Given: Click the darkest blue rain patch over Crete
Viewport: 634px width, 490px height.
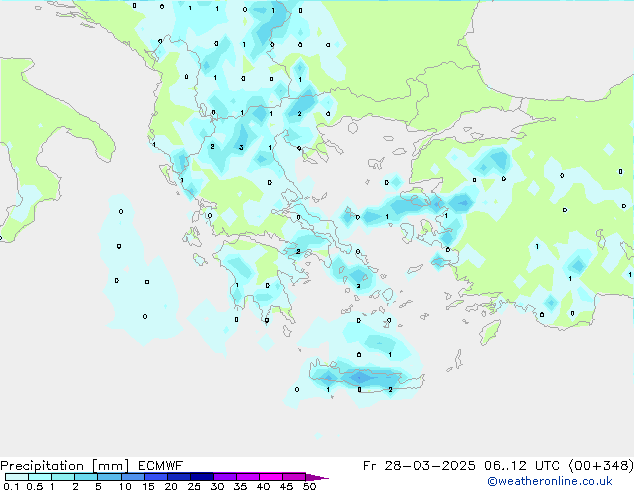Looking at the screenshot, I should 362,377.
